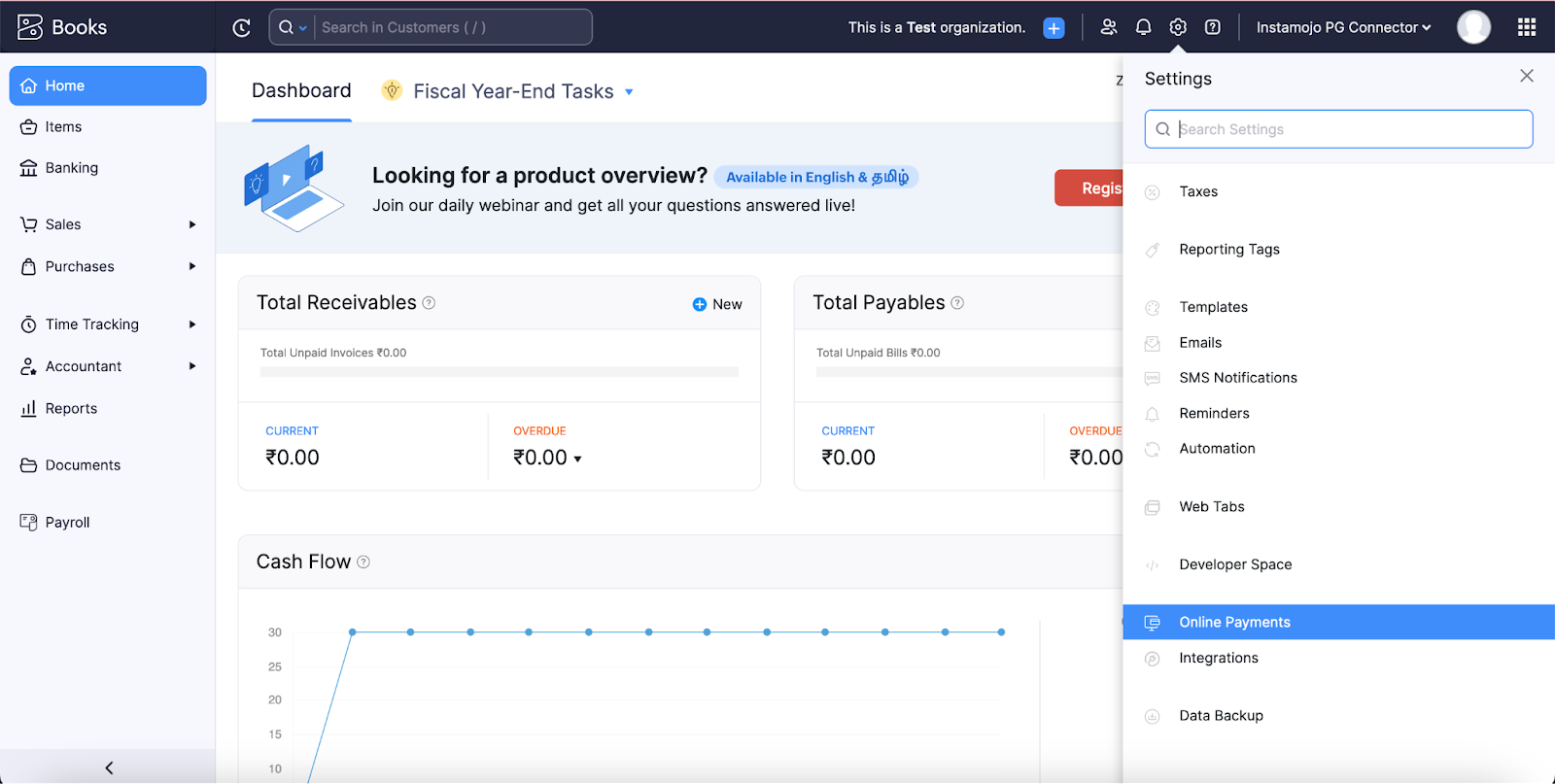Open the notifications bell icon

[x=1144, y=27]
